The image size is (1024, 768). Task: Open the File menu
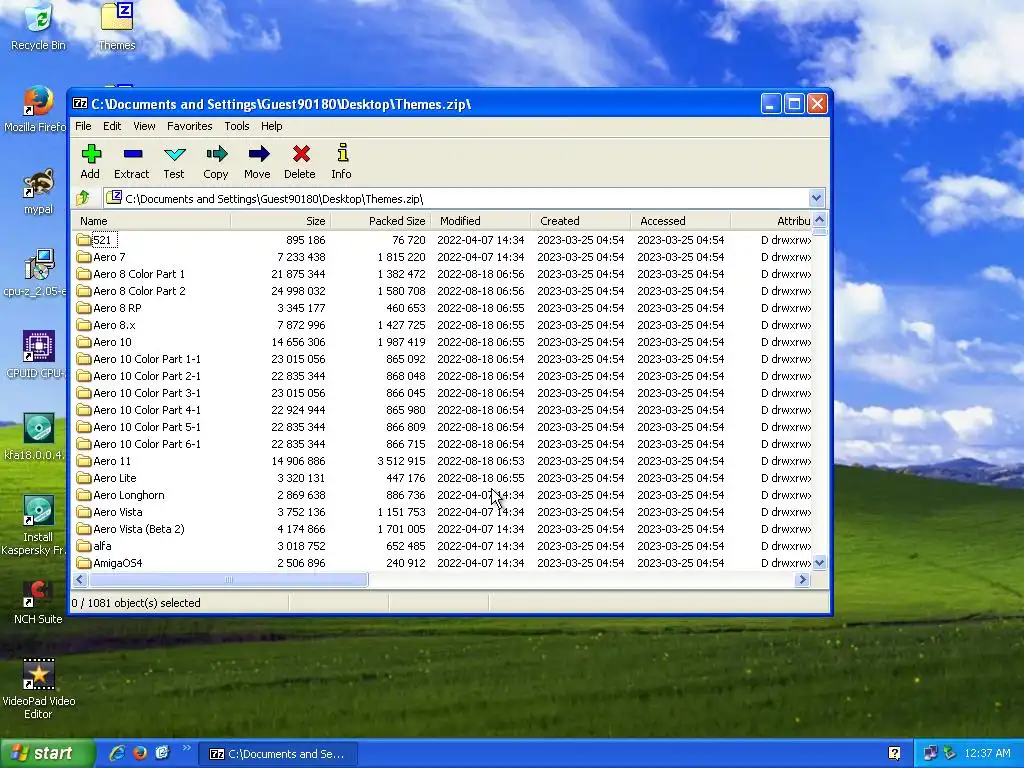(x=83, y=126)
